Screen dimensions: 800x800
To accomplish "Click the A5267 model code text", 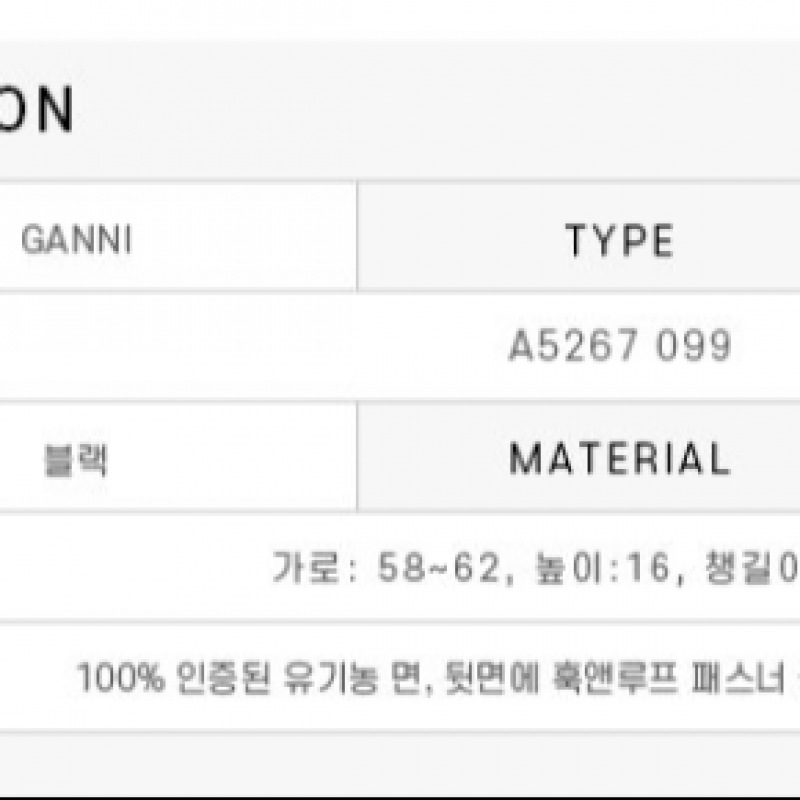I will click(573, 347).
